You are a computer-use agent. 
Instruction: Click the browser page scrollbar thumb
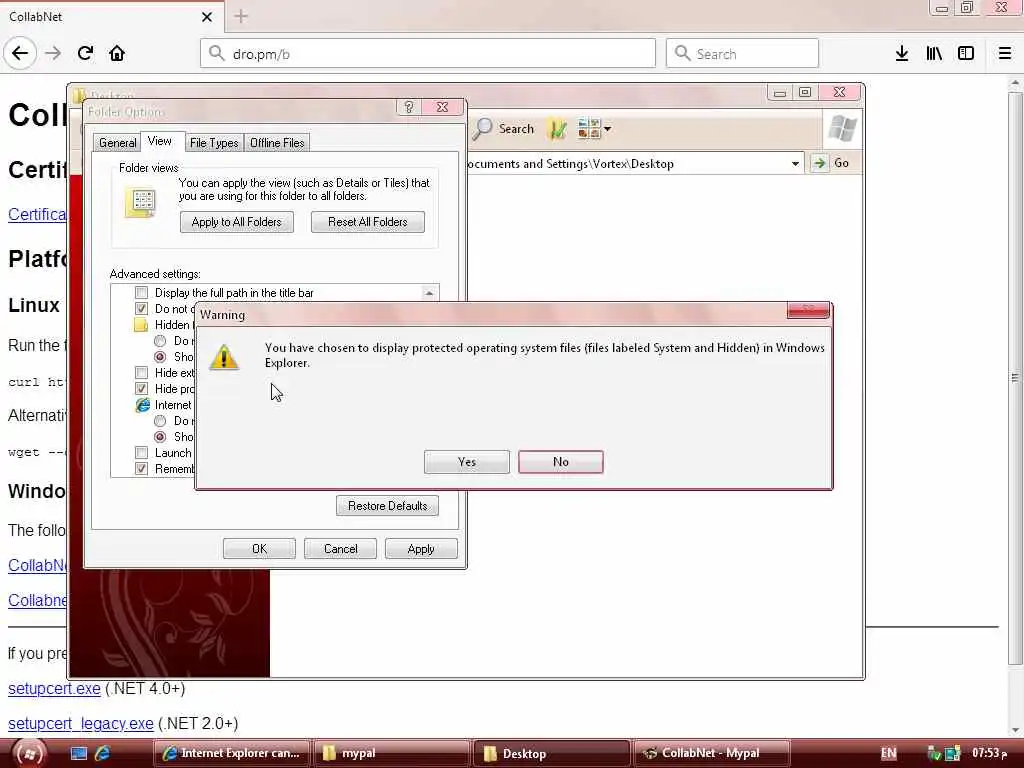click(x=1014, y=377)
